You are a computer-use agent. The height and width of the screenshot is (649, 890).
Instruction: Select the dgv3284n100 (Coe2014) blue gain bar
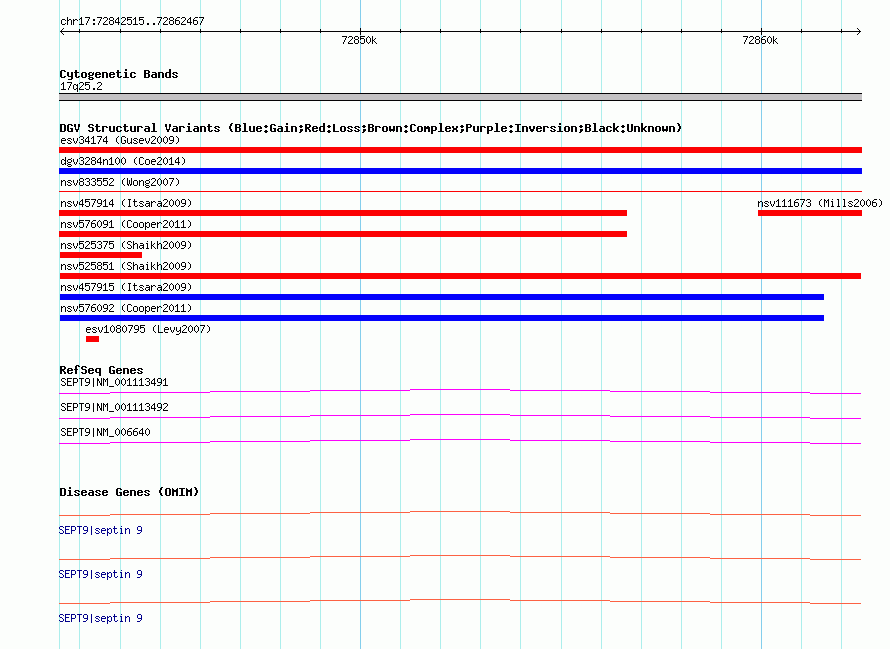[460, 171]
